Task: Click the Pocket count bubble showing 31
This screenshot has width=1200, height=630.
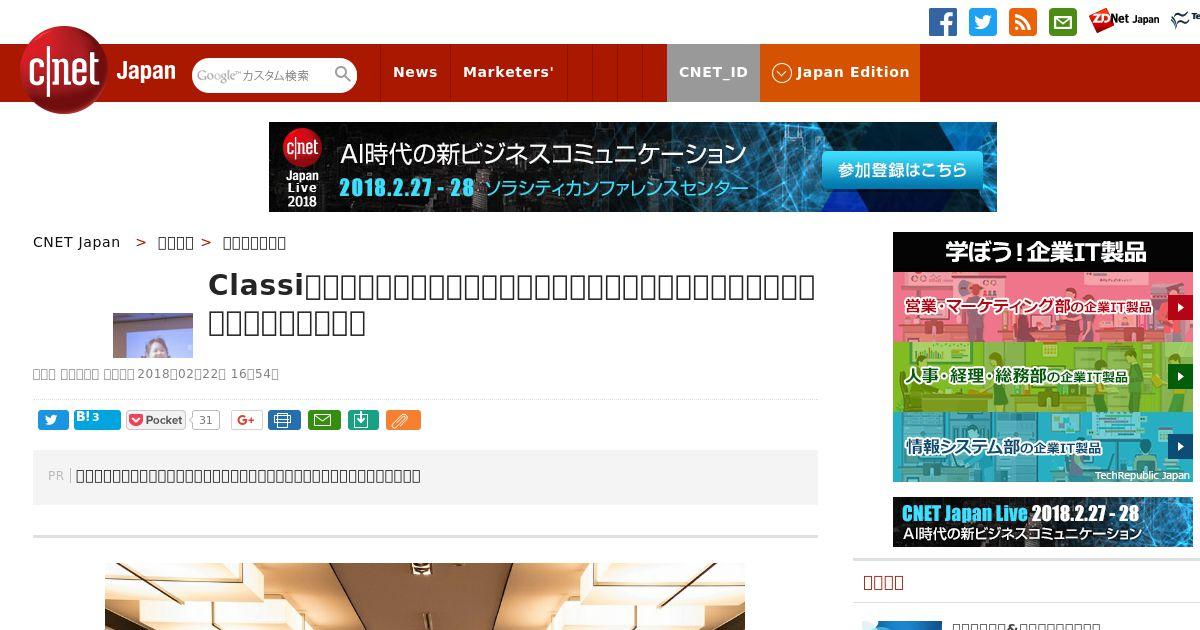Action: point(206,420)
